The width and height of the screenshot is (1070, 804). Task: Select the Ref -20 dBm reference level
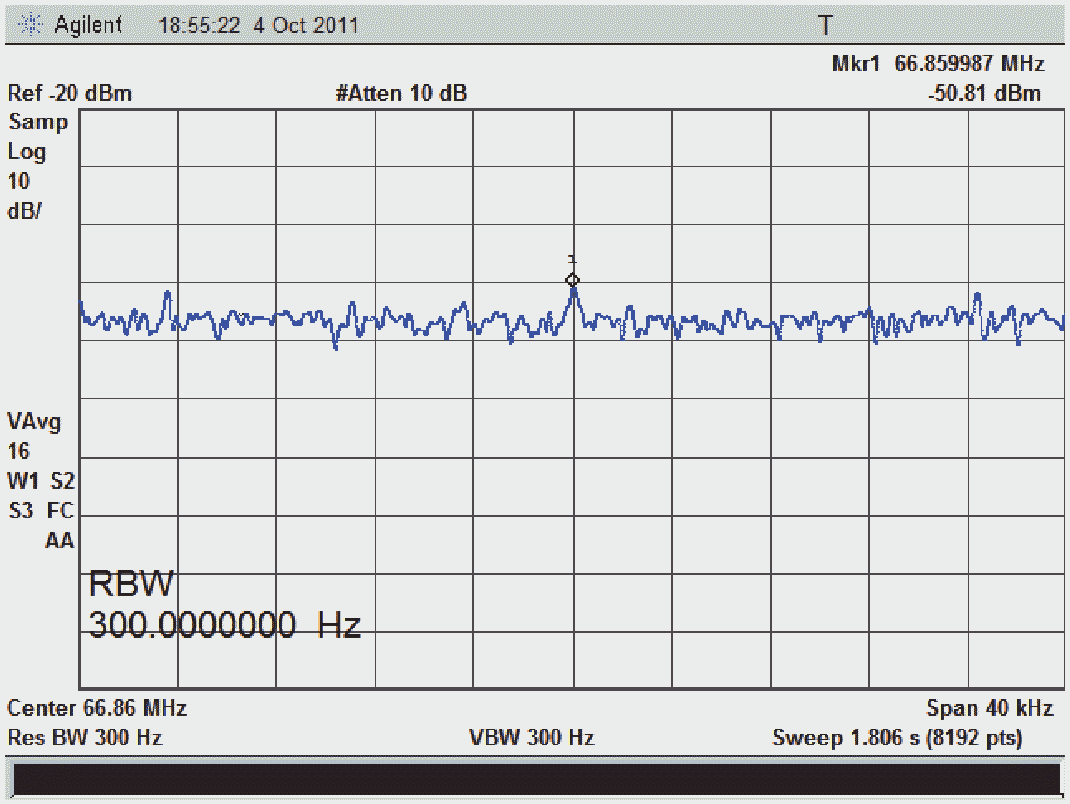[x=70, y=94]
